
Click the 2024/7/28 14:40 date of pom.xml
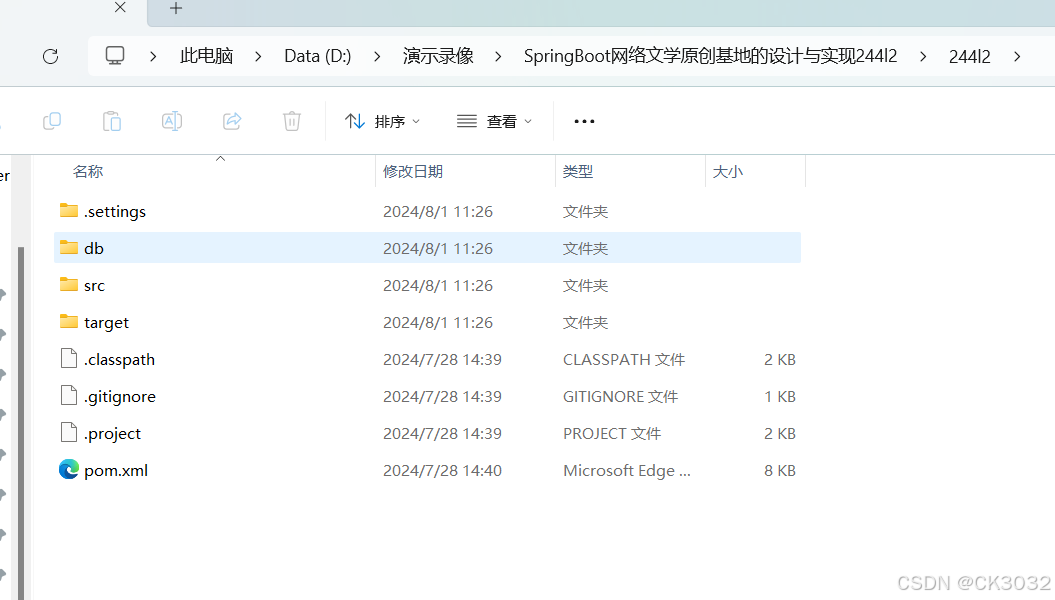(442, 471)
